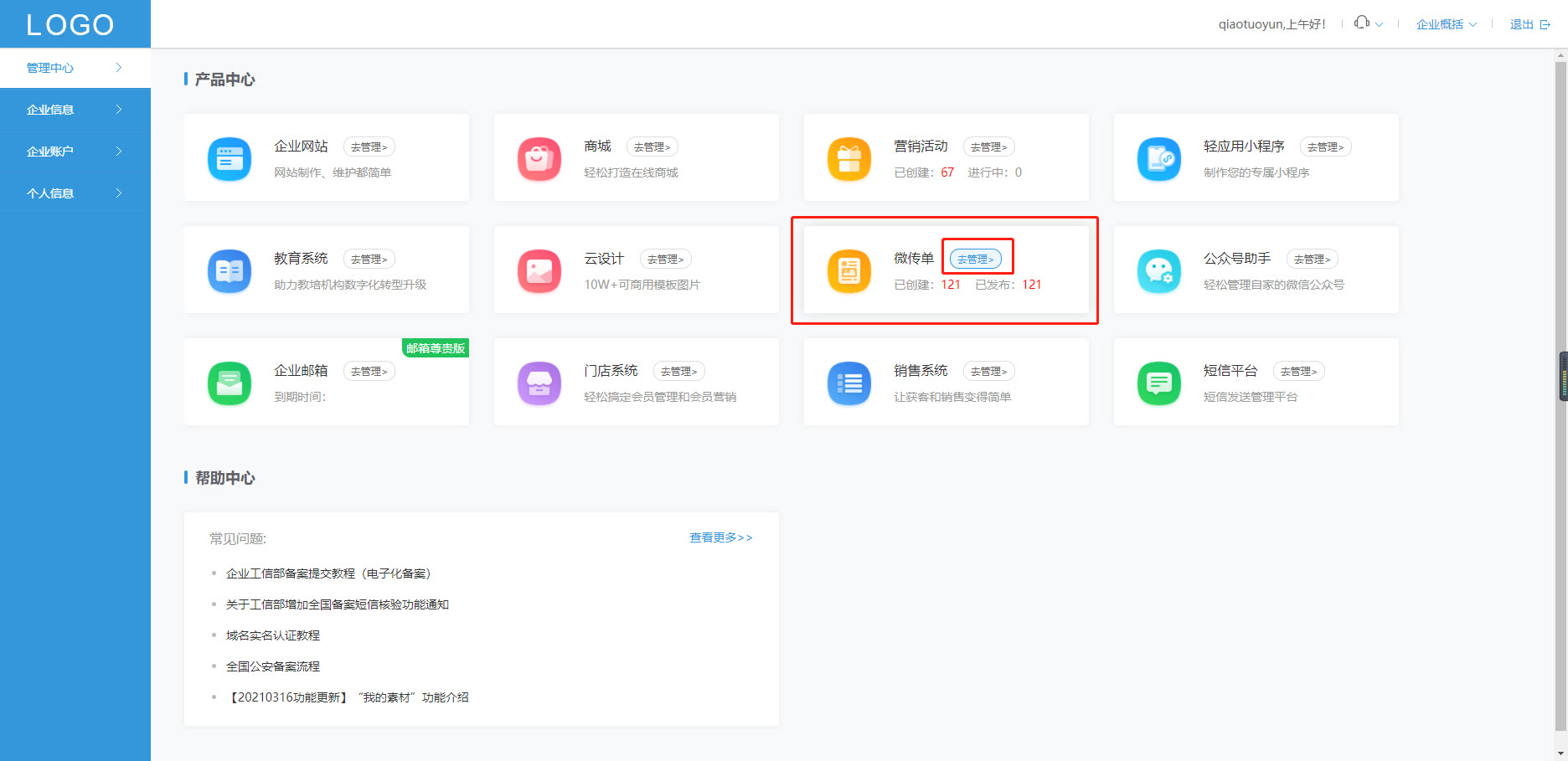Viewport: 1568px width, 761px height.
Task: Expand the 企业账户 sidebar section
Action: click(50, 151)
